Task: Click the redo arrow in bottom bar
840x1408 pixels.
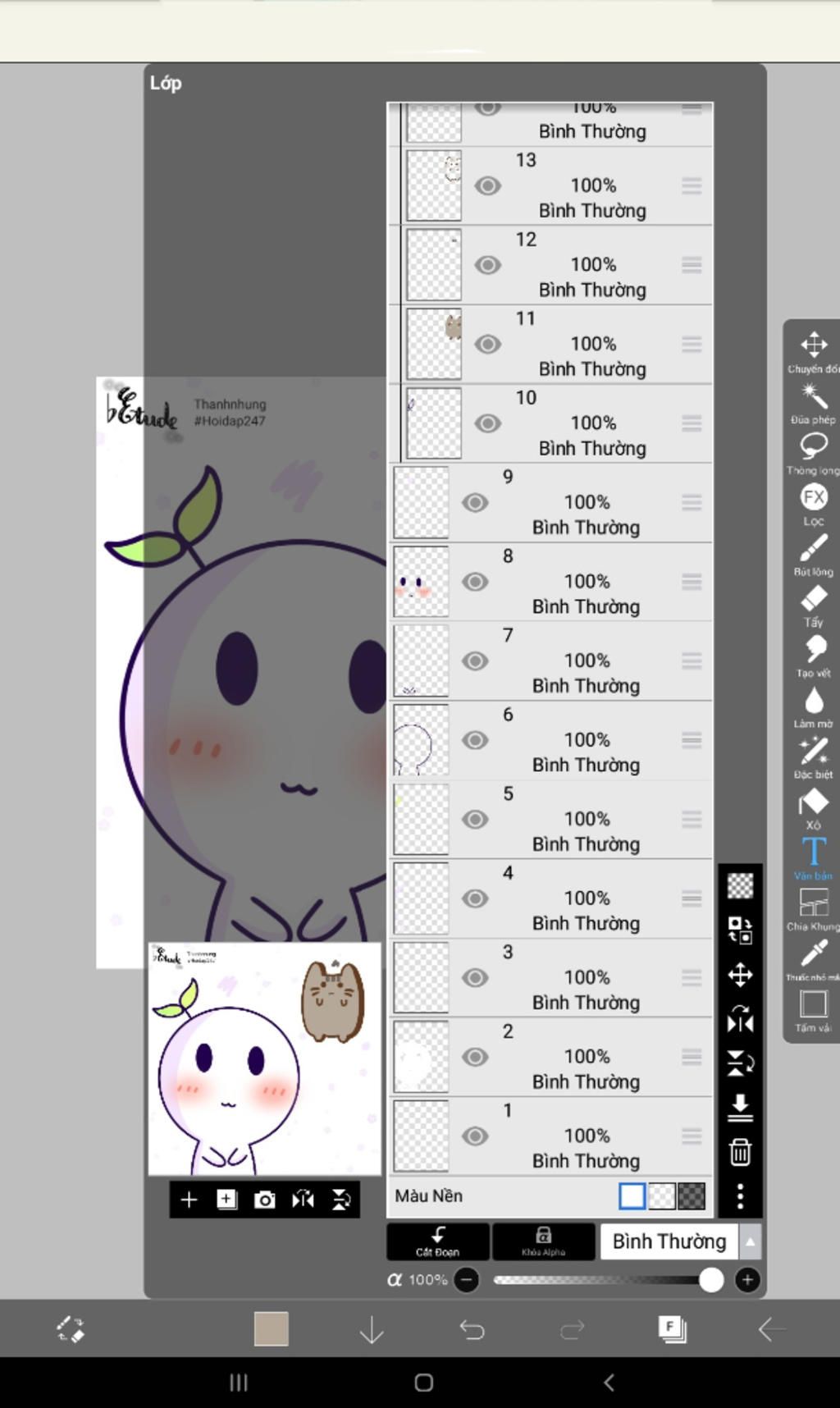Action: pos(572,1329)
